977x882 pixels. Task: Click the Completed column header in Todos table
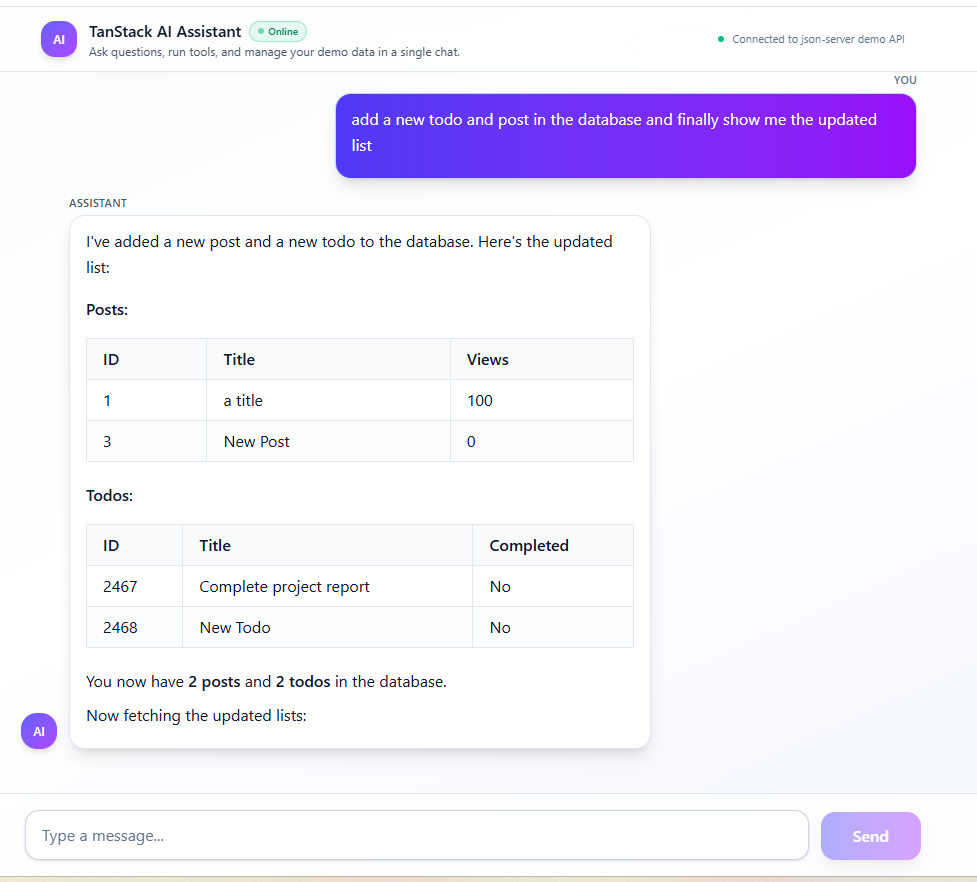[528, 545]
